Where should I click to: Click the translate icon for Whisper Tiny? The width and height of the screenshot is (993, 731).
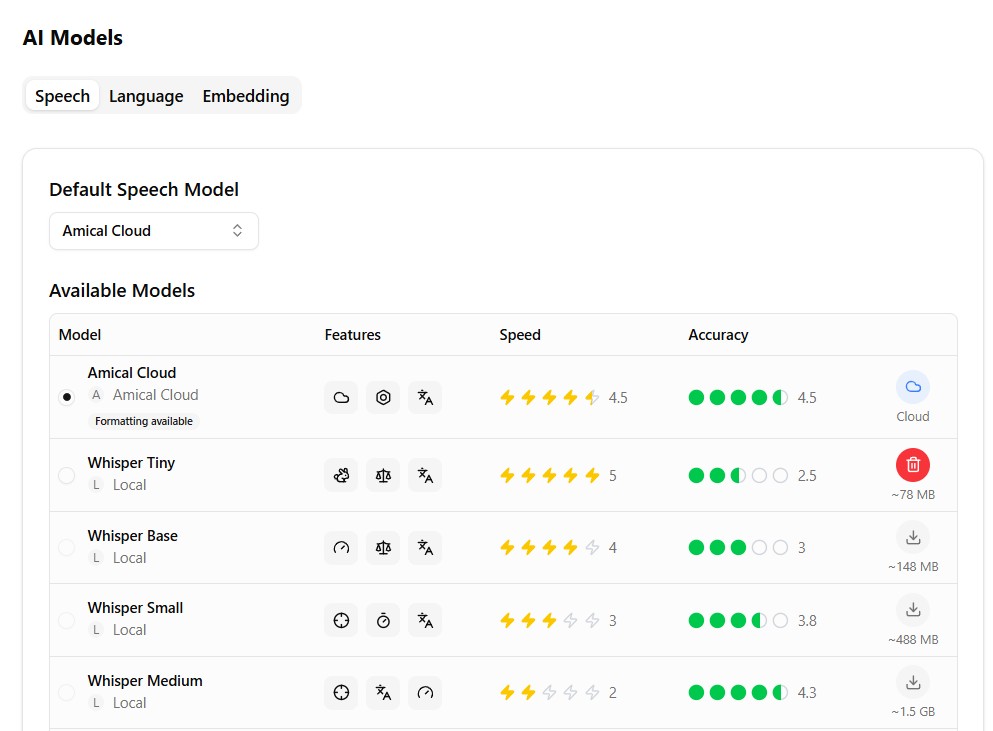click(425, 475)
